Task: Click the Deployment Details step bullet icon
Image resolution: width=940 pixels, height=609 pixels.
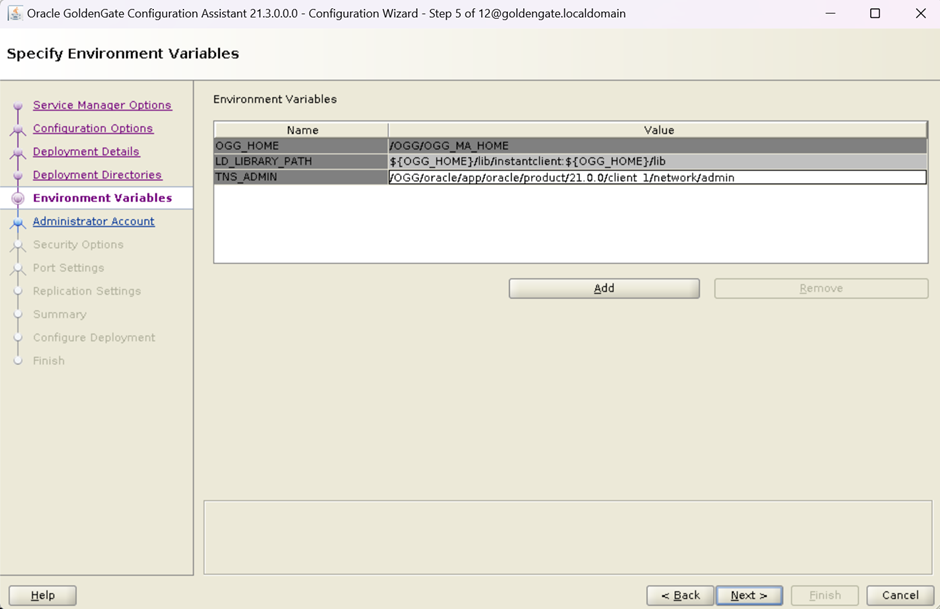Action: (x=17, y=153)
